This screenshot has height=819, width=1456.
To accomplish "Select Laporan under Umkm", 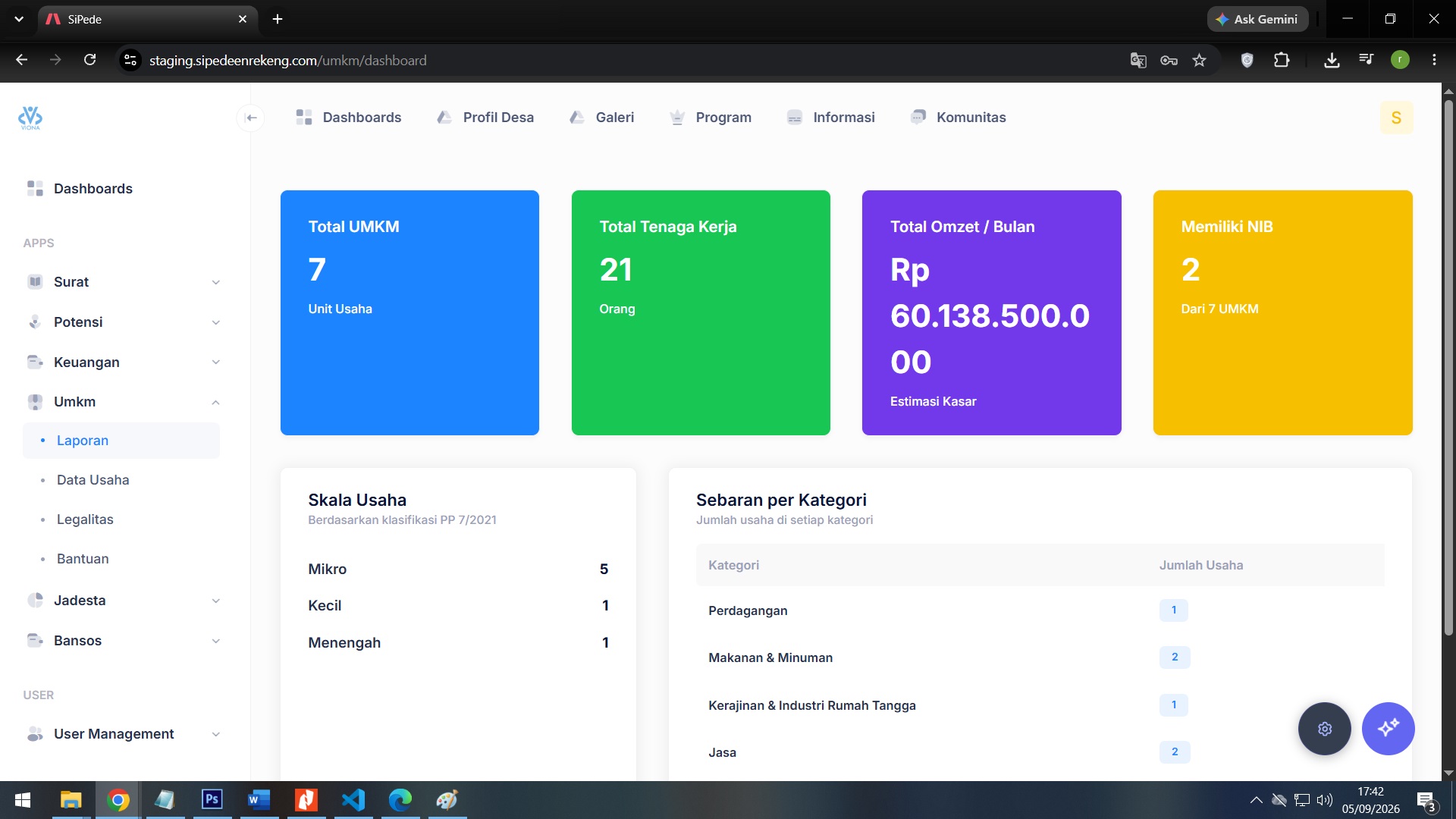I will coord(121,441).
